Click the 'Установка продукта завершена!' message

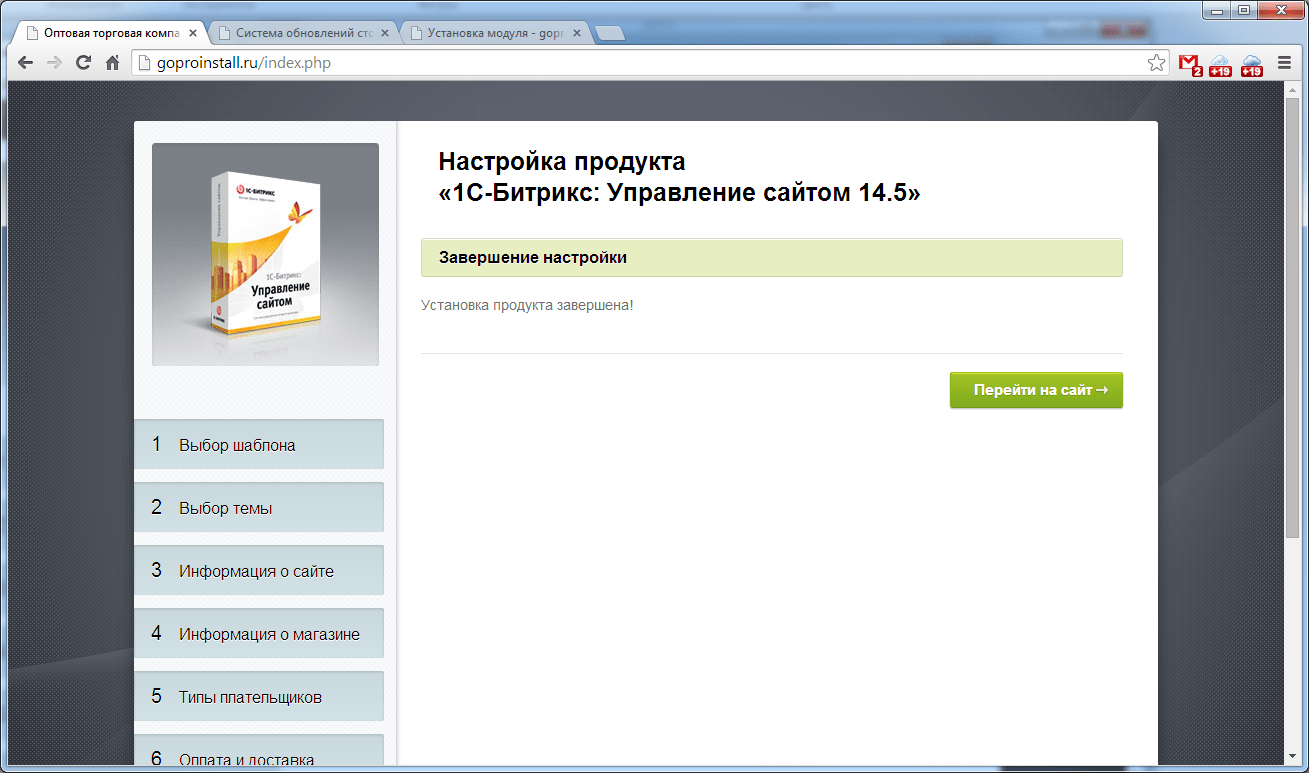(x=528, y=304)
